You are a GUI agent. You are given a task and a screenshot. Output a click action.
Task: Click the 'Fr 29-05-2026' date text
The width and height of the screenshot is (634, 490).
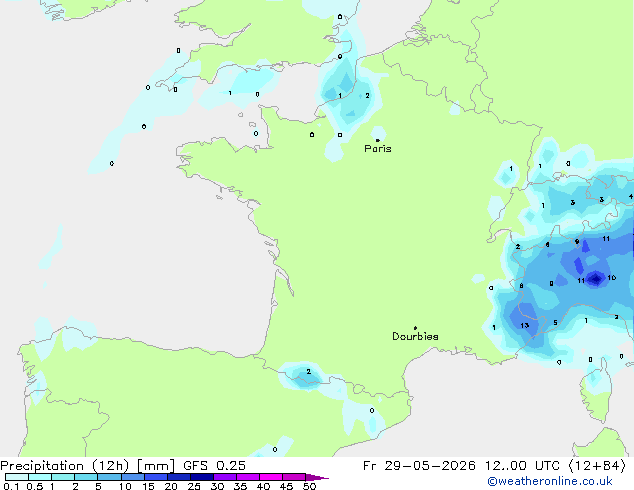click(419, 466)
